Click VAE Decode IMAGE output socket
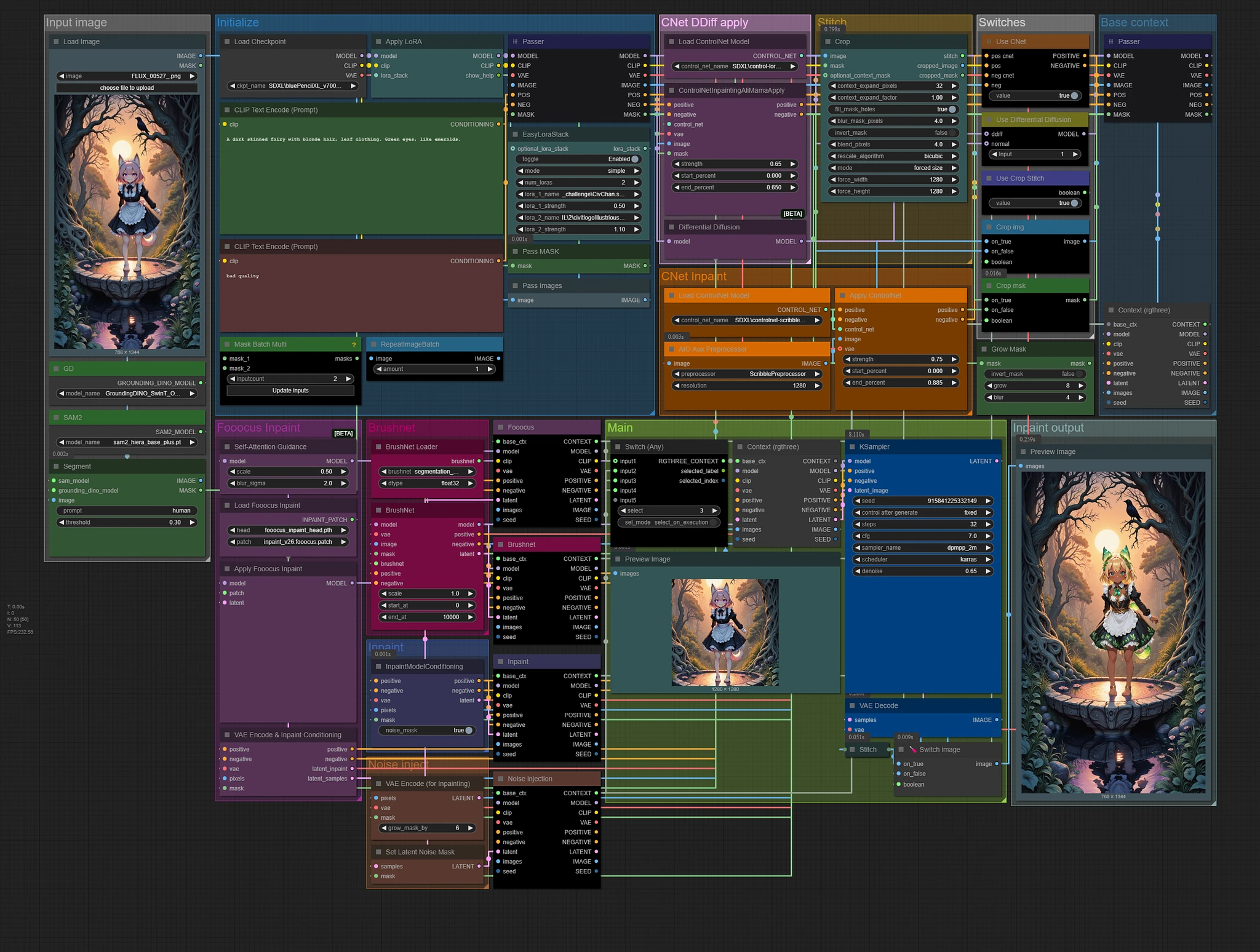 [x=997, y=720]
